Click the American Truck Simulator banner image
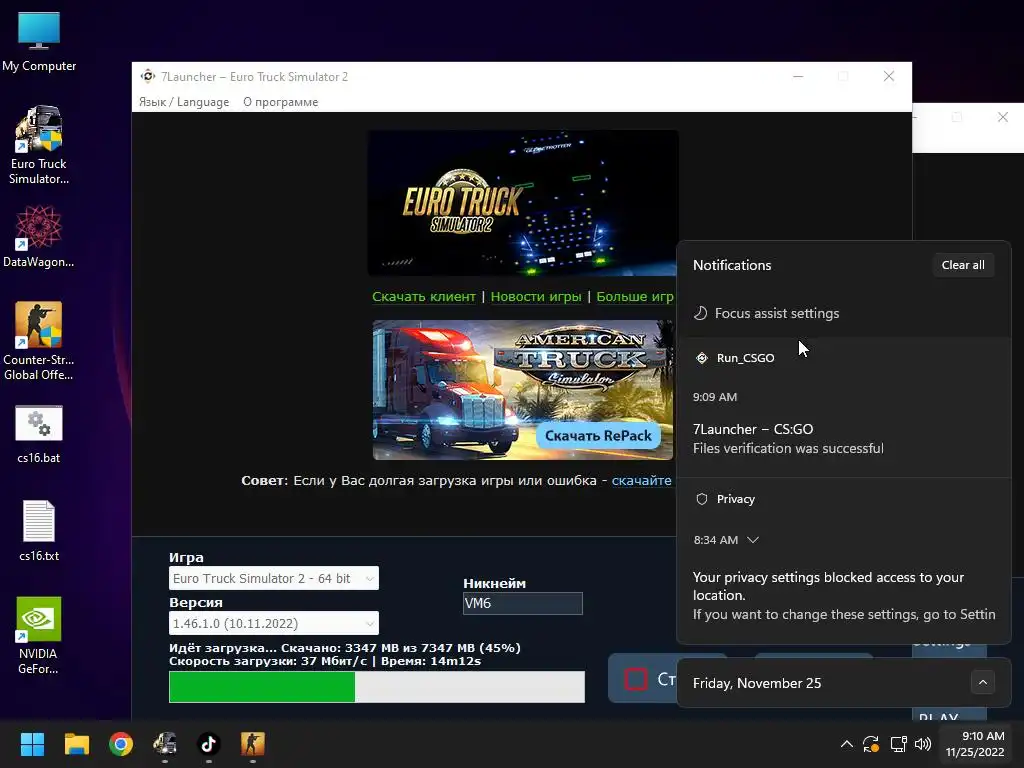This screenshot has width=1024, height=768. pos(524,390)
